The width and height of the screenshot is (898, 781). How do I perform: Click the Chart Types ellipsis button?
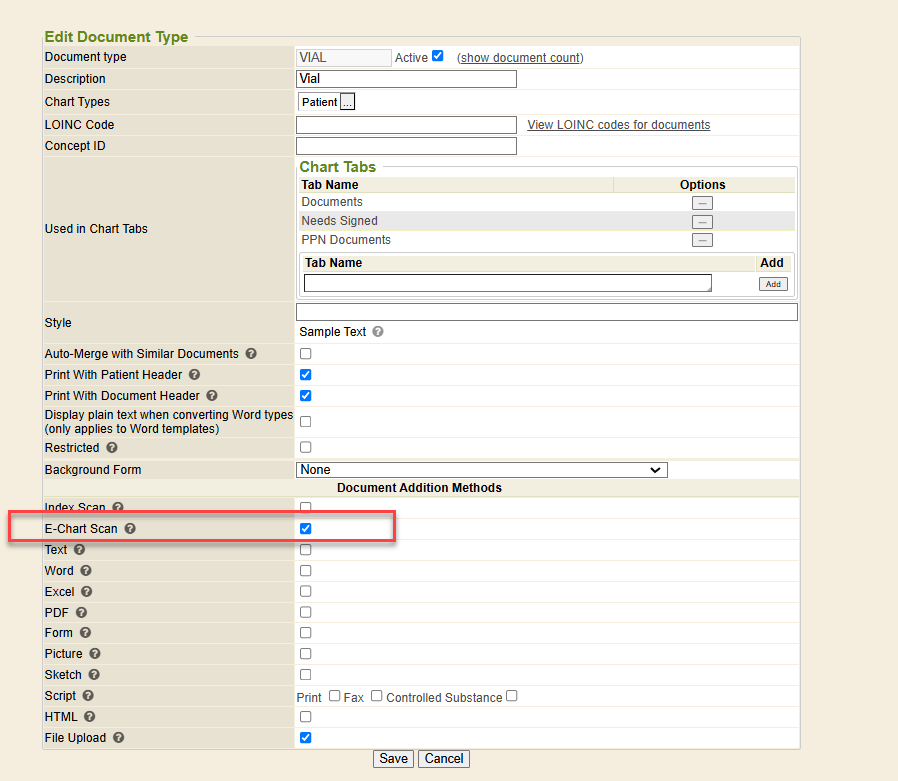[348, 102]
